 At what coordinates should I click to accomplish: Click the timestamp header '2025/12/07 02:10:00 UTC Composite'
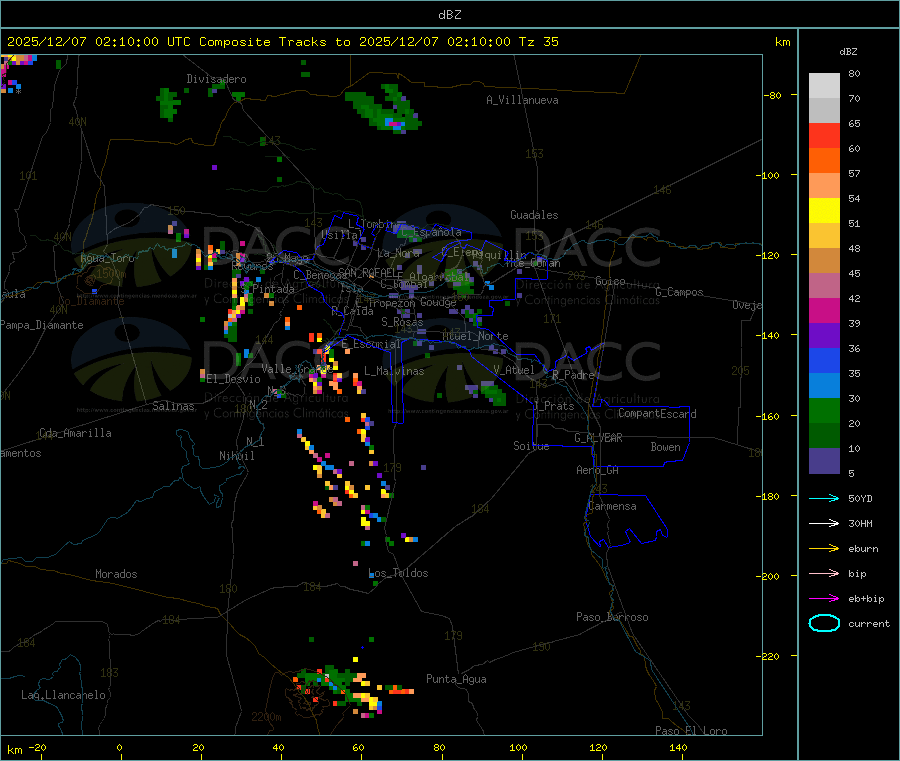(139, 42)
